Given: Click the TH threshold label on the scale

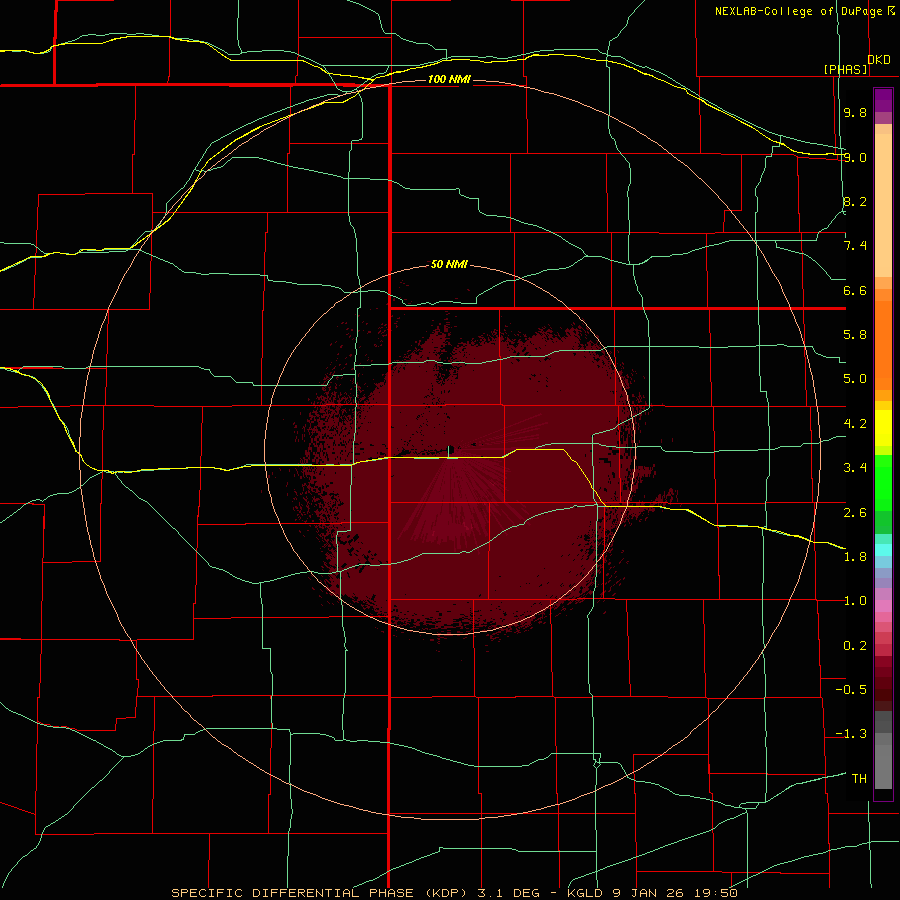Looking at the screenshot, I should [x=859, y=778].
